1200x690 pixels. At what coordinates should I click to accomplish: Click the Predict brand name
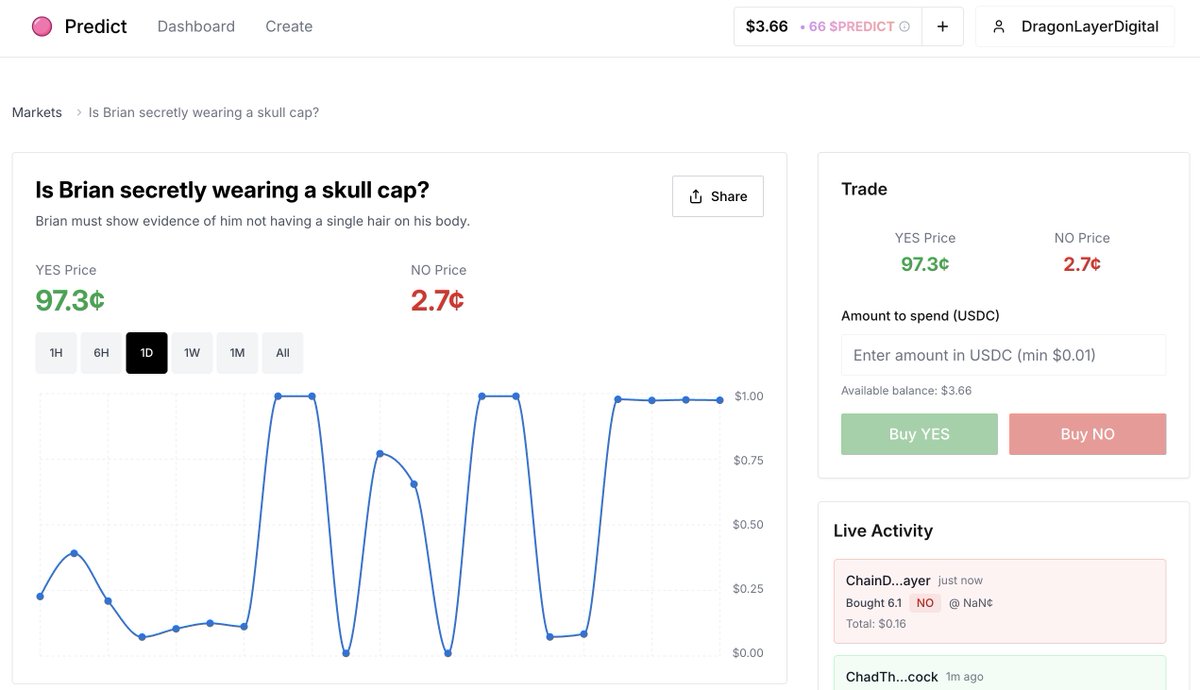click(96, 27)
